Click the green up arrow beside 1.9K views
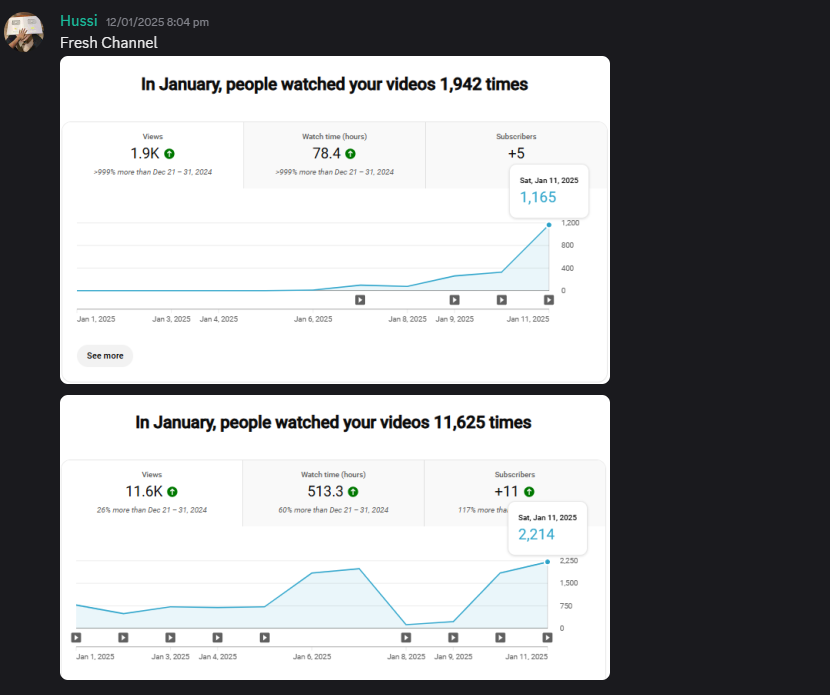The height and width of the screenshot is (695, 830). click(x=169, y=154)
